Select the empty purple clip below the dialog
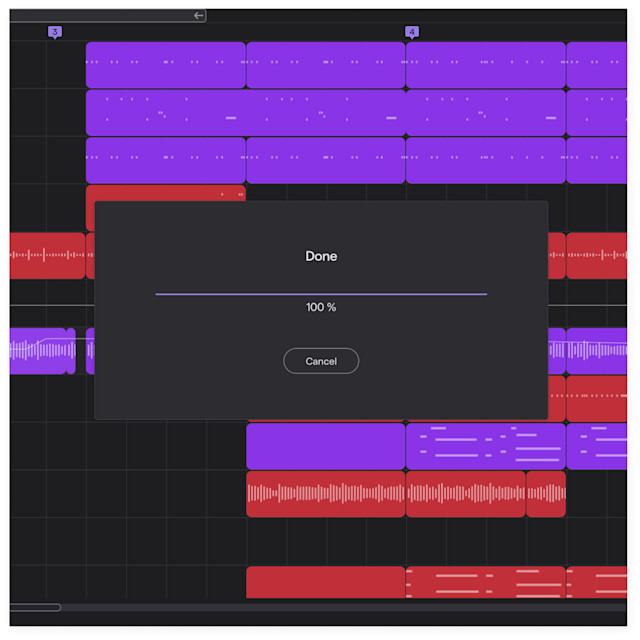 coord(325,446)
